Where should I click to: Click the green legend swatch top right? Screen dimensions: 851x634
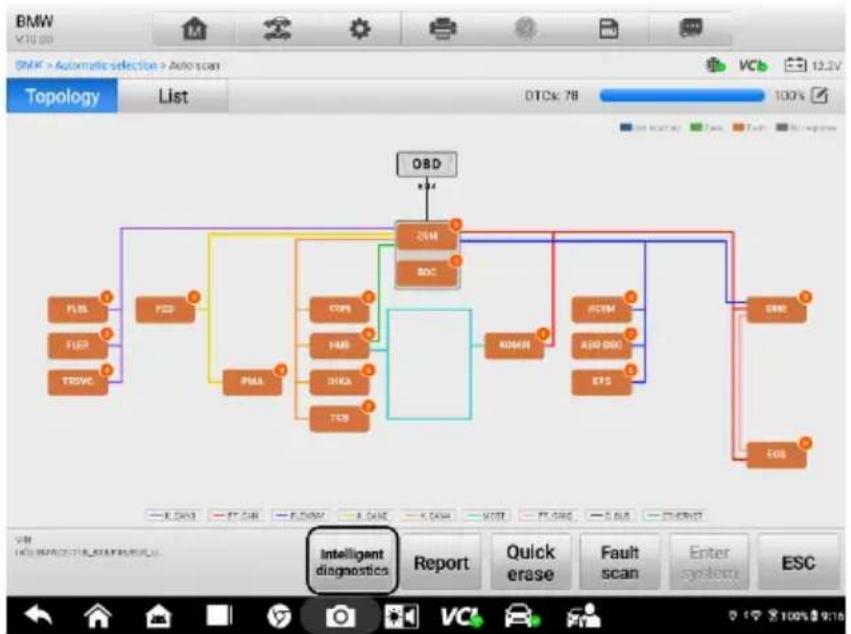(695, 128)
